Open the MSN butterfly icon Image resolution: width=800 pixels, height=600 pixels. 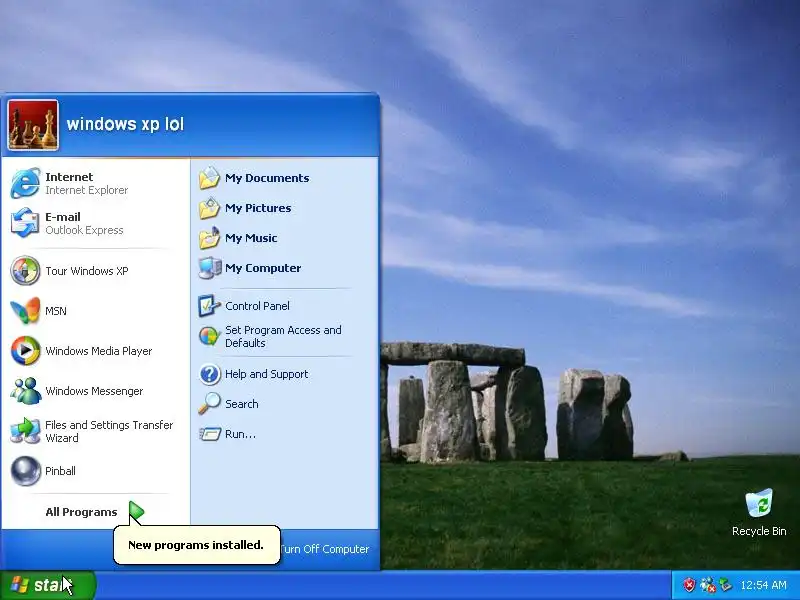point(25,311)
